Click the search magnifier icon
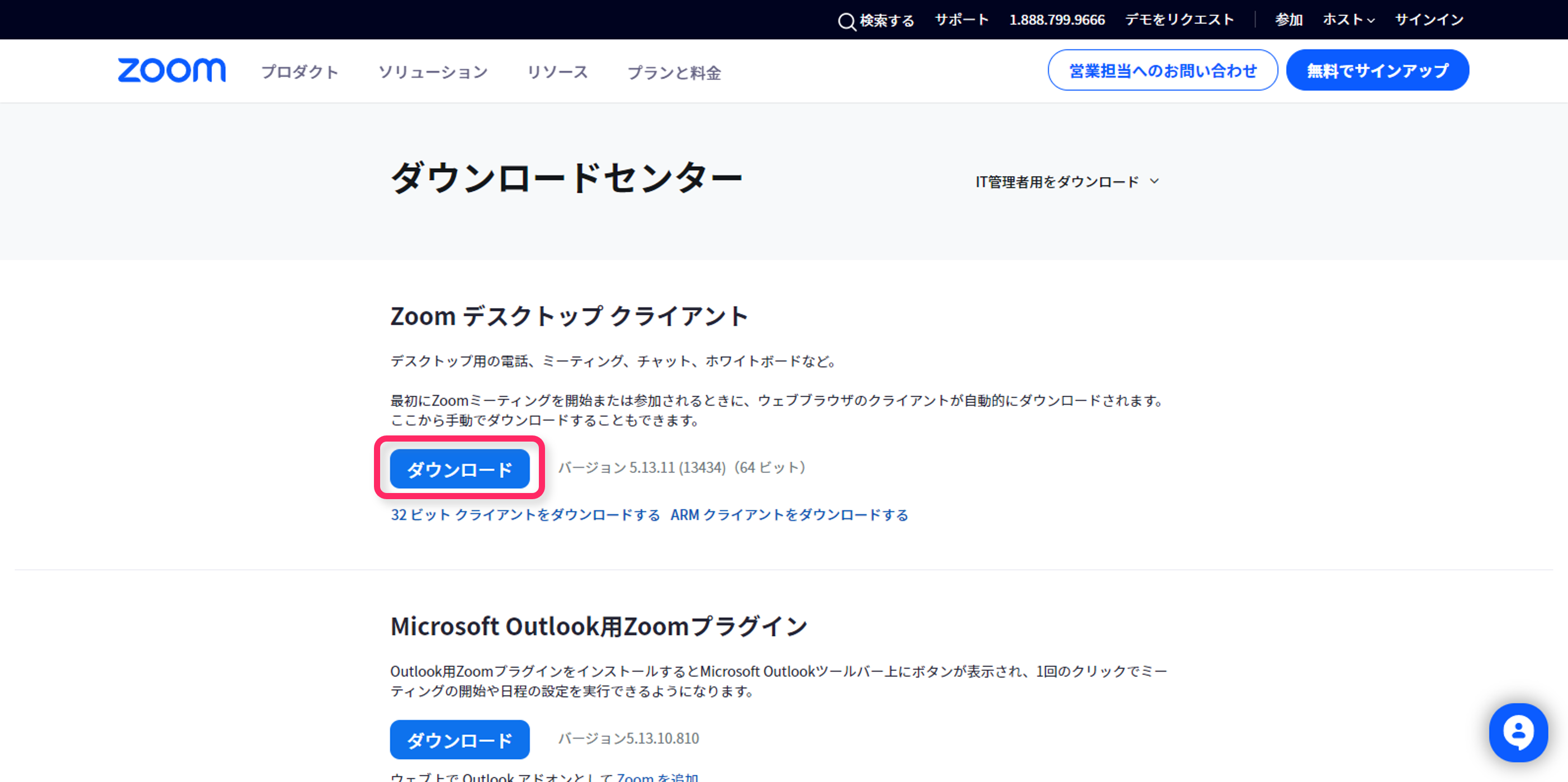This screenshot has height=782, width=1568. click(847, 21)
